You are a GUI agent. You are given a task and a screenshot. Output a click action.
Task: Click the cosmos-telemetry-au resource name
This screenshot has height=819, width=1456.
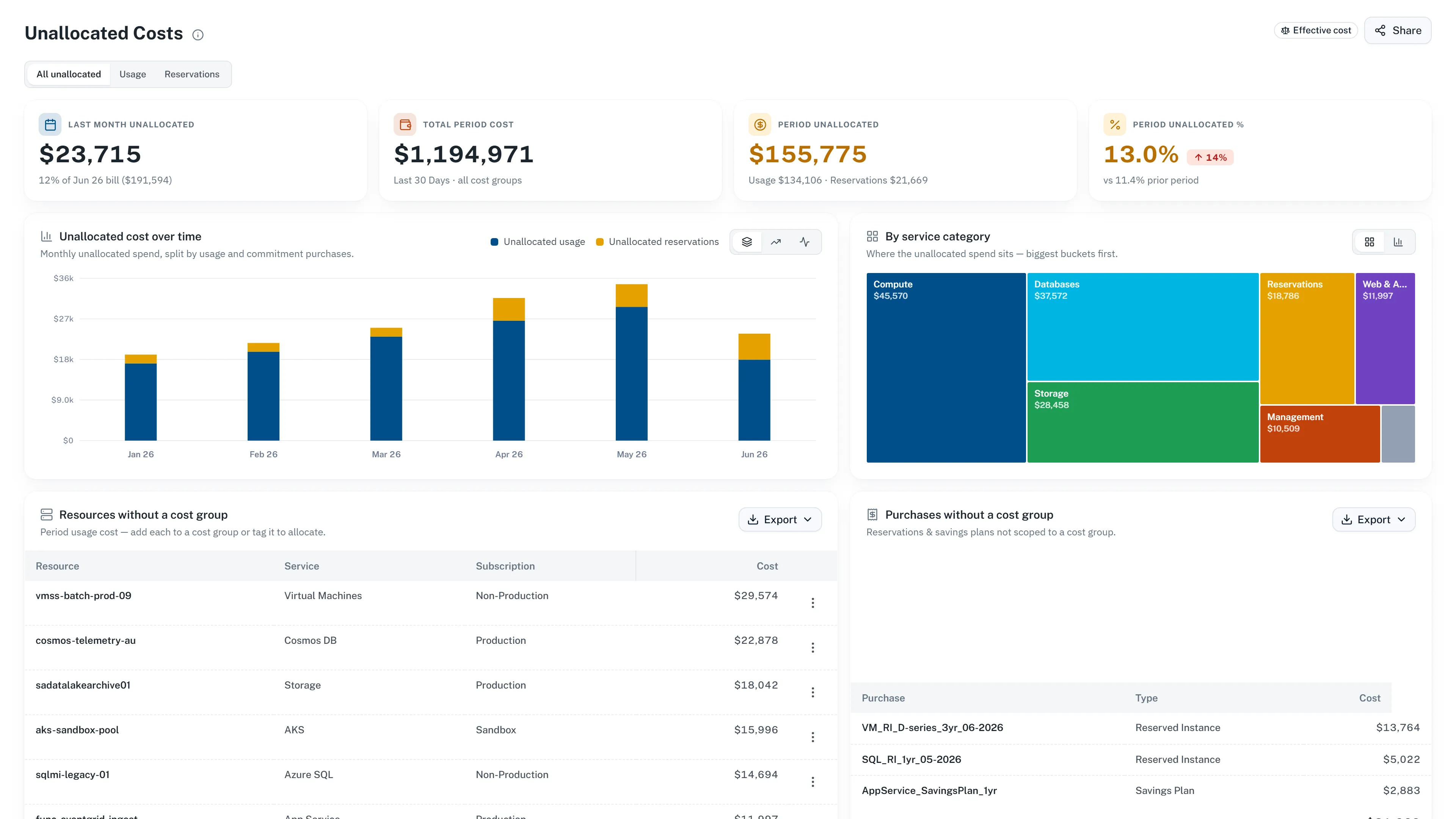(x=85, y=640)
